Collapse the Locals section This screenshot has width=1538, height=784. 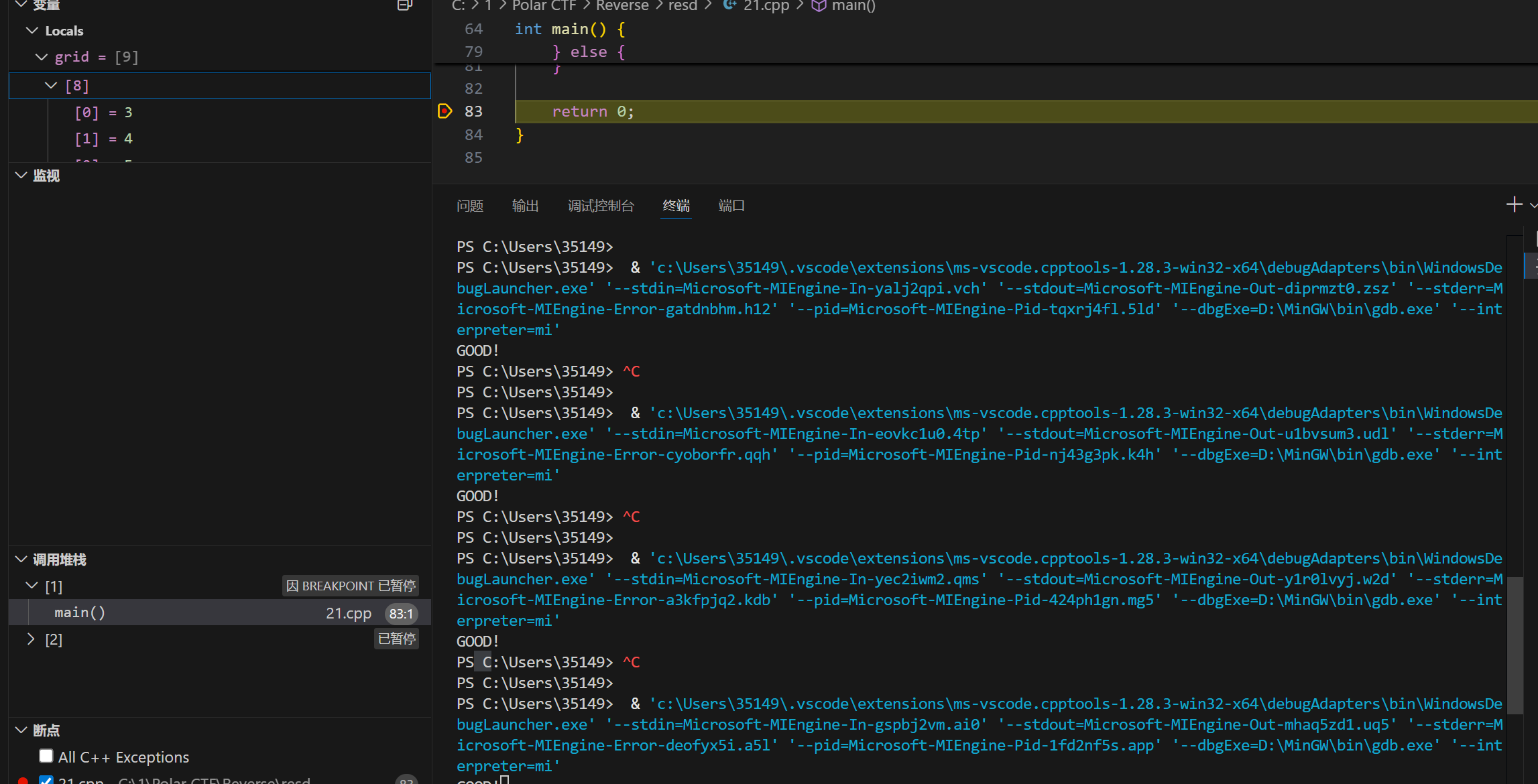click(32, 31)
